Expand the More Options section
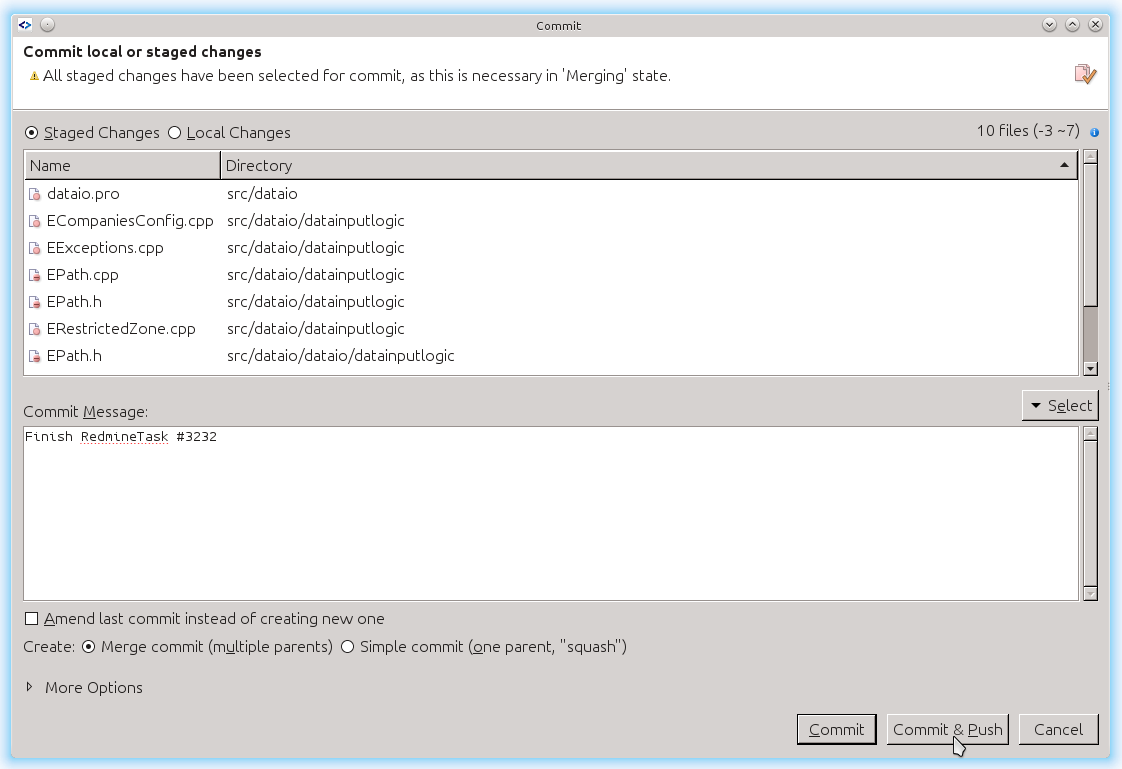The height and width of the screenshot is (769, 1122). point(30,687)
